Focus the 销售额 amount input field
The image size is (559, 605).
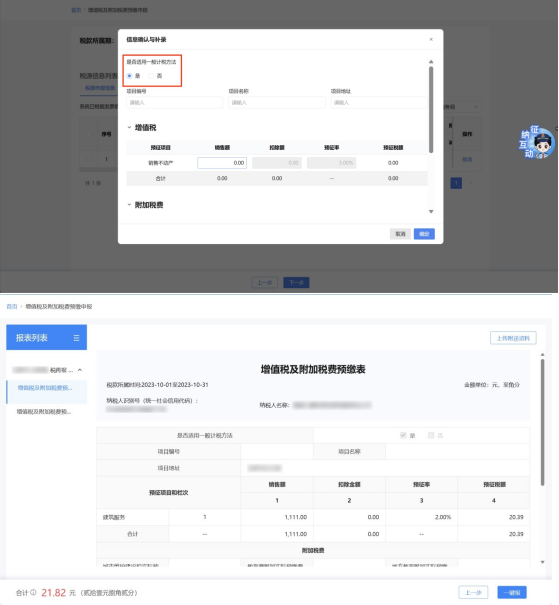click(x=222, y=163)
